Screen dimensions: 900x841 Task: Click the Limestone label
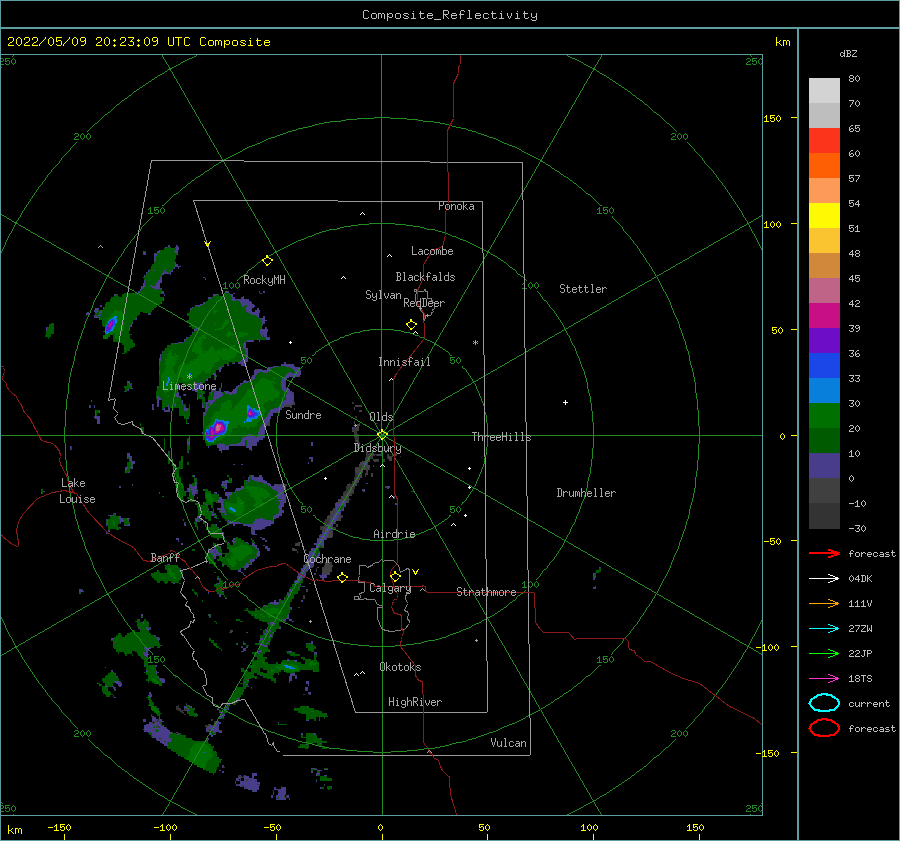(189, 386)
